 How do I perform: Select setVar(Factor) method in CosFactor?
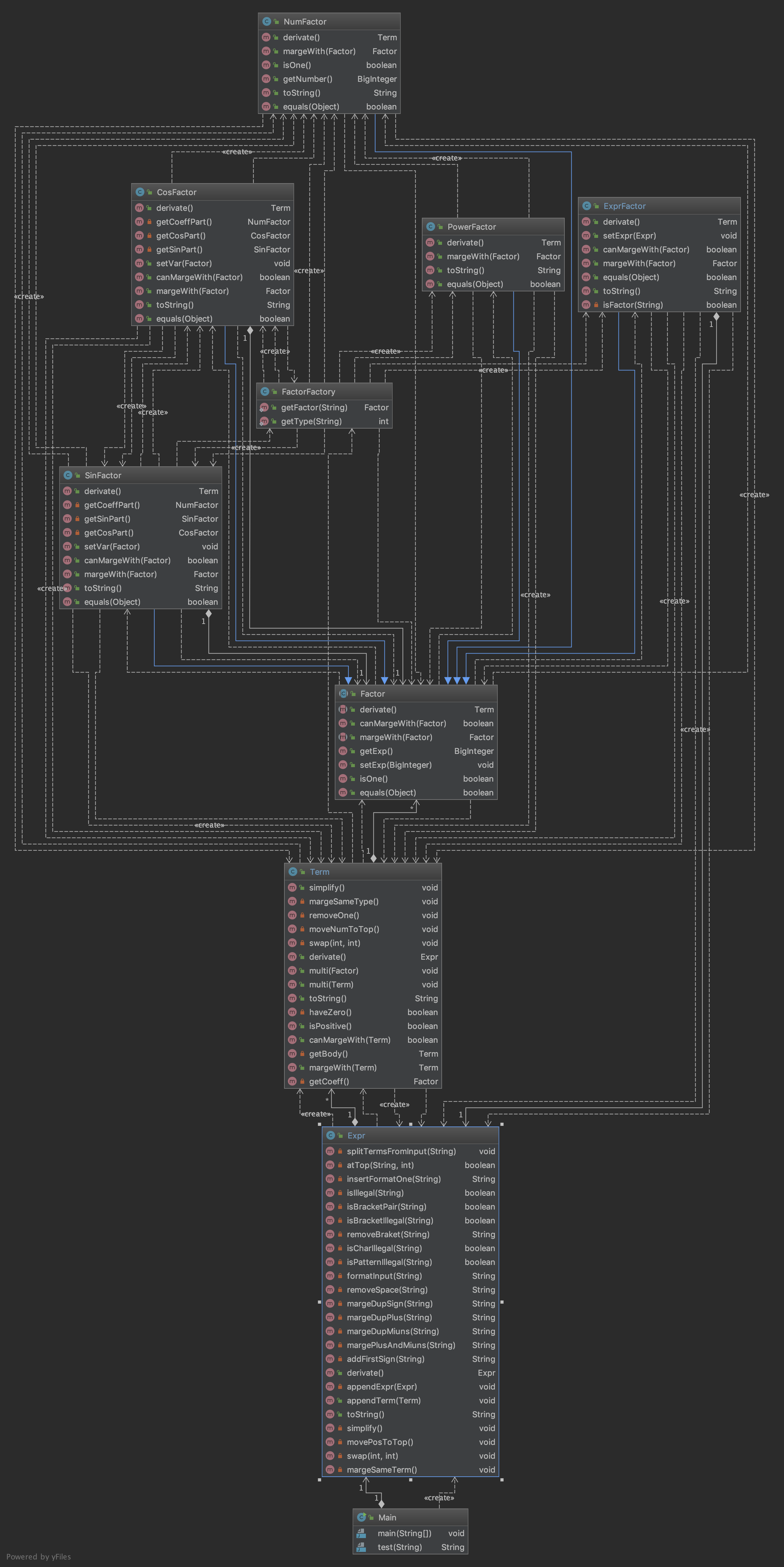tap(184, 263)
